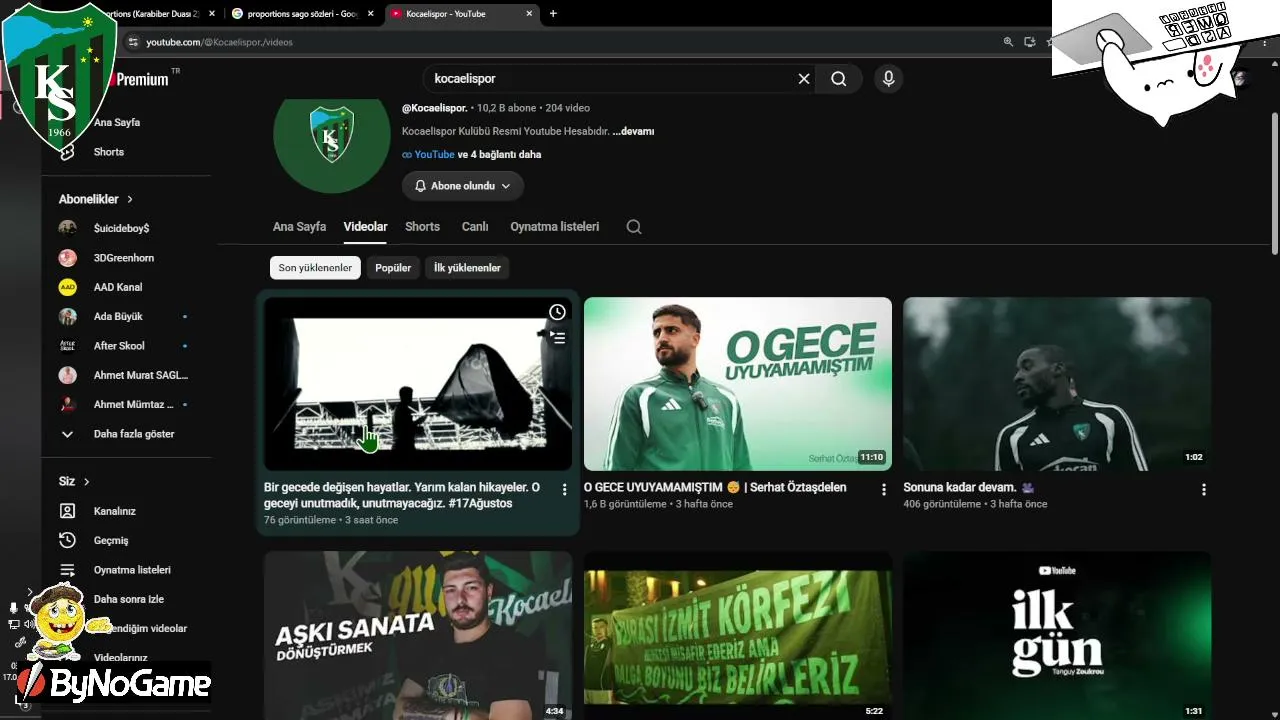Open After Skool subscription channel
Image resolution: width=1280 pixels, height=720 pixels.
[x=119, y=346]
